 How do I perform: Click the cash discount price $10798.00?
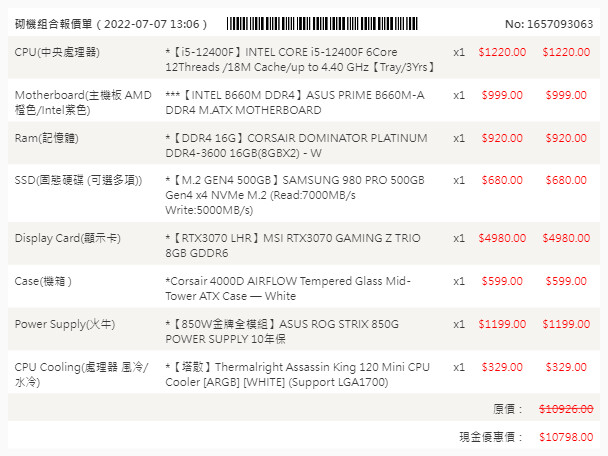click(x=565, y=438)
